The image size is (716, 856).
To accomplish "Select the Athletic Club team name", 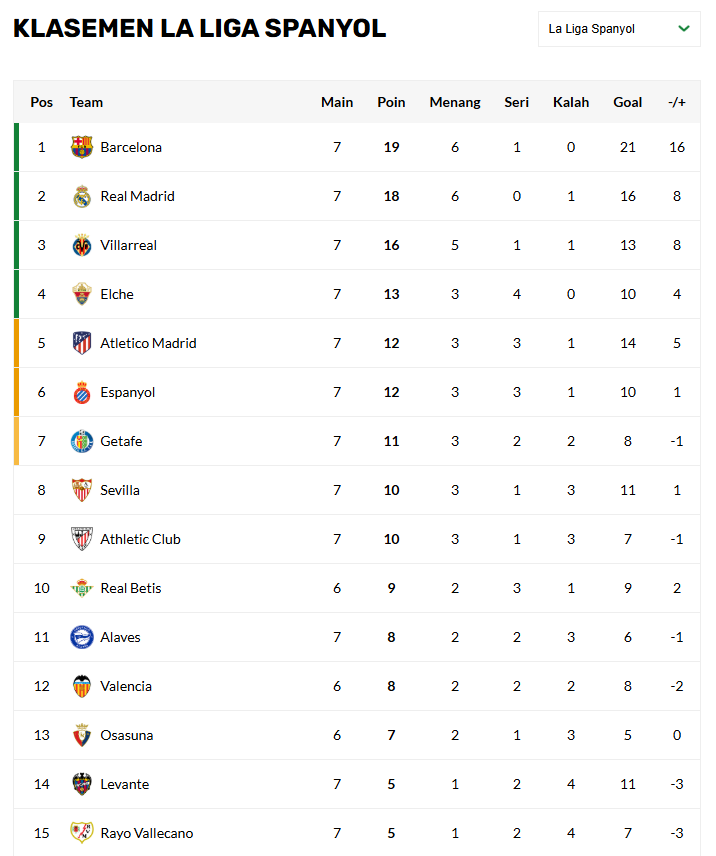I will tap(140, 539).
